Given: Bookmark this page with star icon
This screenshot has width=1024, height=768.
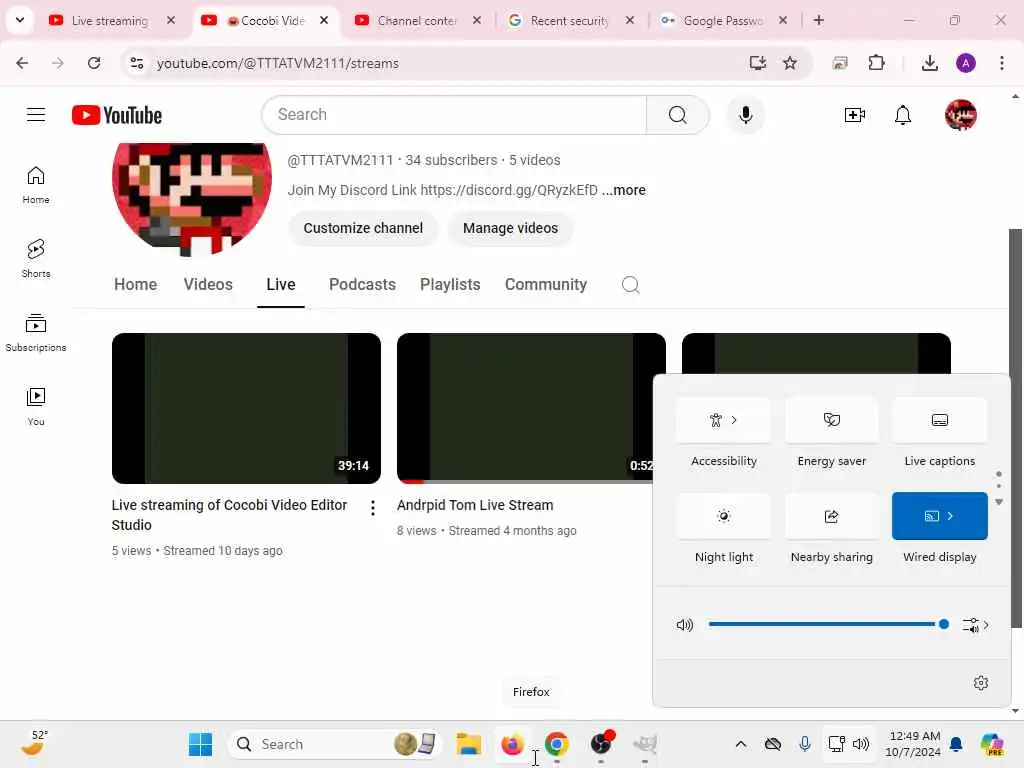Looking at the screenshot, I should point(790,63).
